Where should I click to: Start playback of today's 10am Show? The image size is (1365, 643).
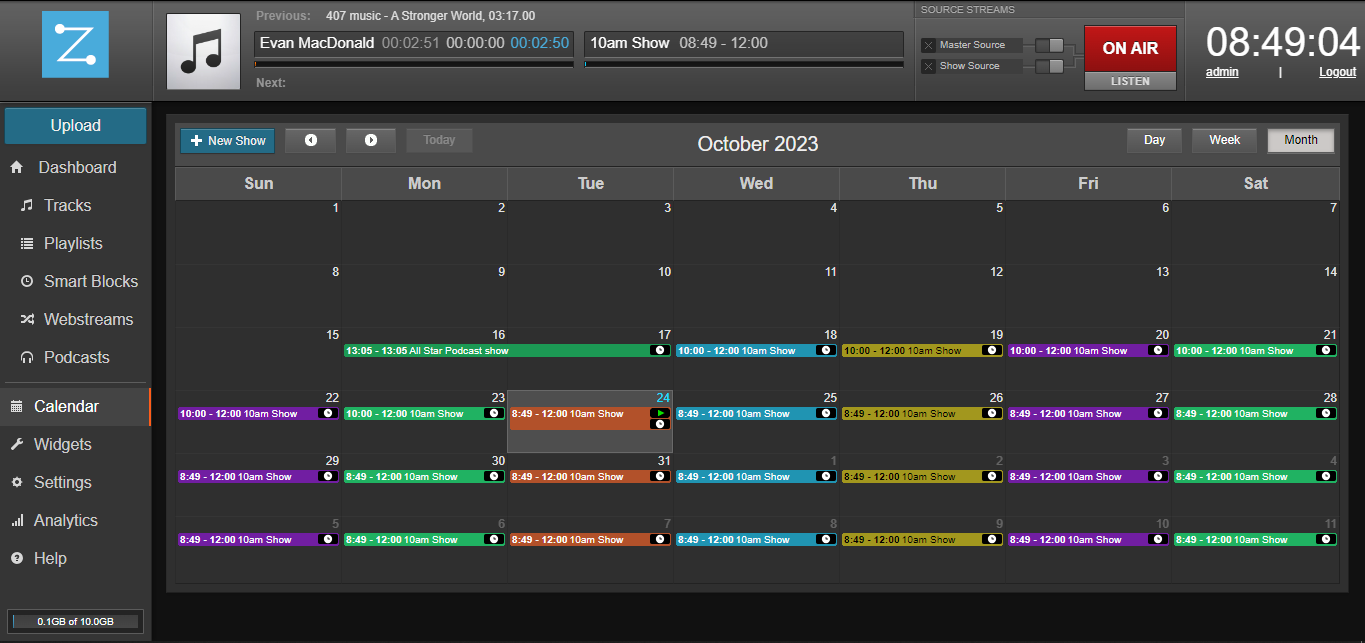pos(660,412)
